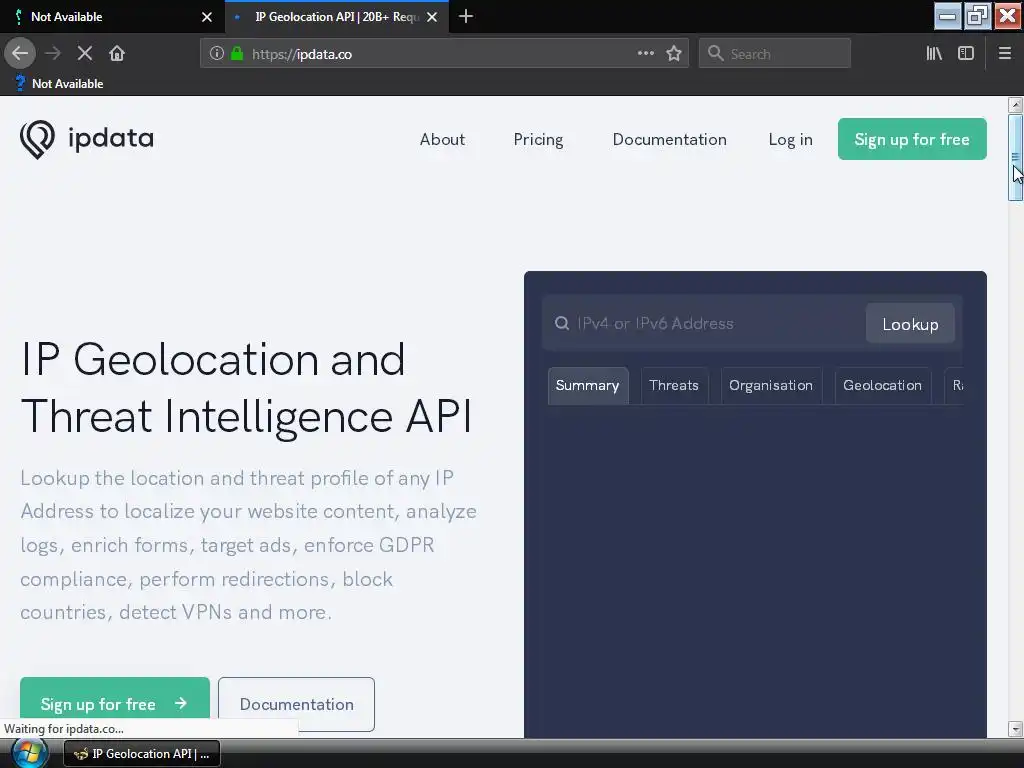Click the outlined Documentation button
Image resolution: width=1024 pixels, height=768 pixels.
(296, 704)
